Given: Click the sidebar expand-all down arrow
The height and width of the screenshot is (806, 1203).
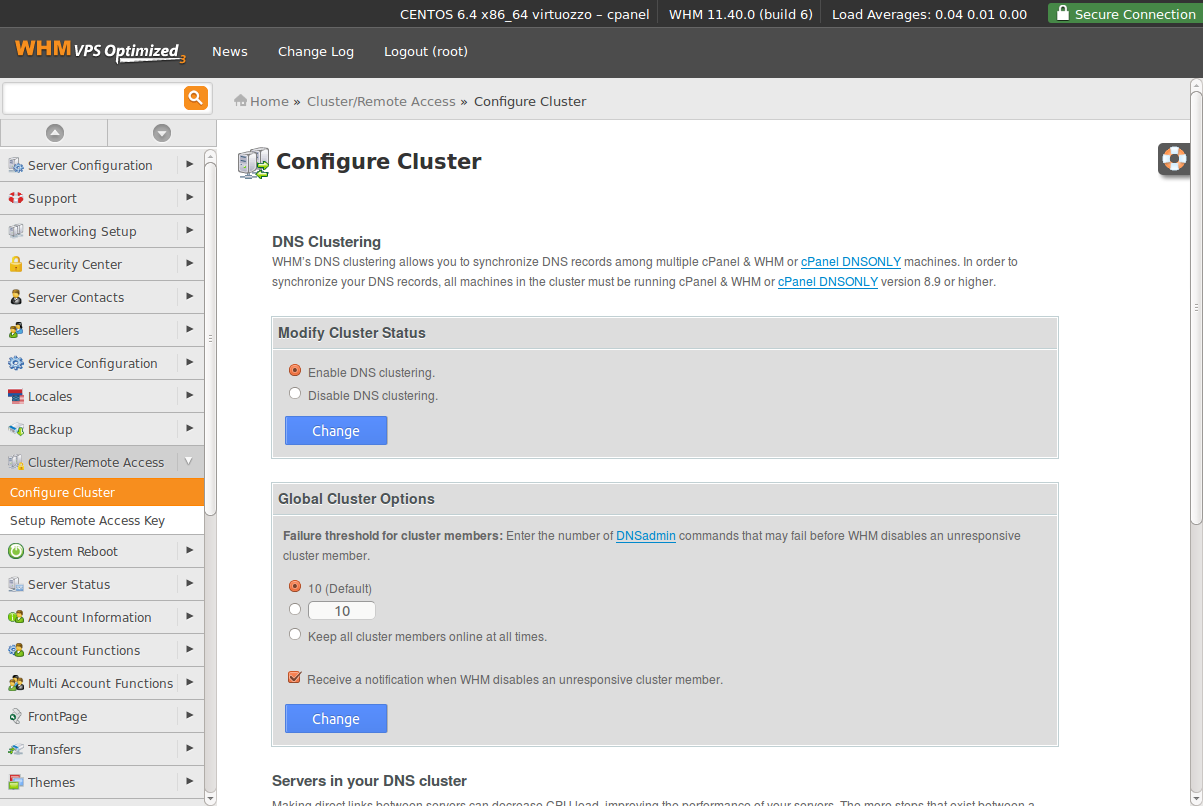Looking at the screenshot, I should (x=162, y=132).
